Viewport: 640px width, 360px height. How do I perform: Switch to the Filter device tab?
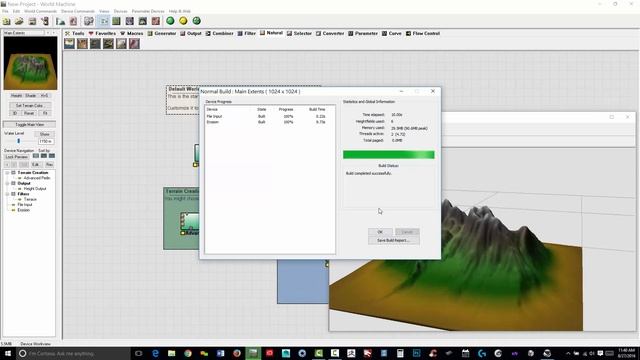click(x=247, y=33)
